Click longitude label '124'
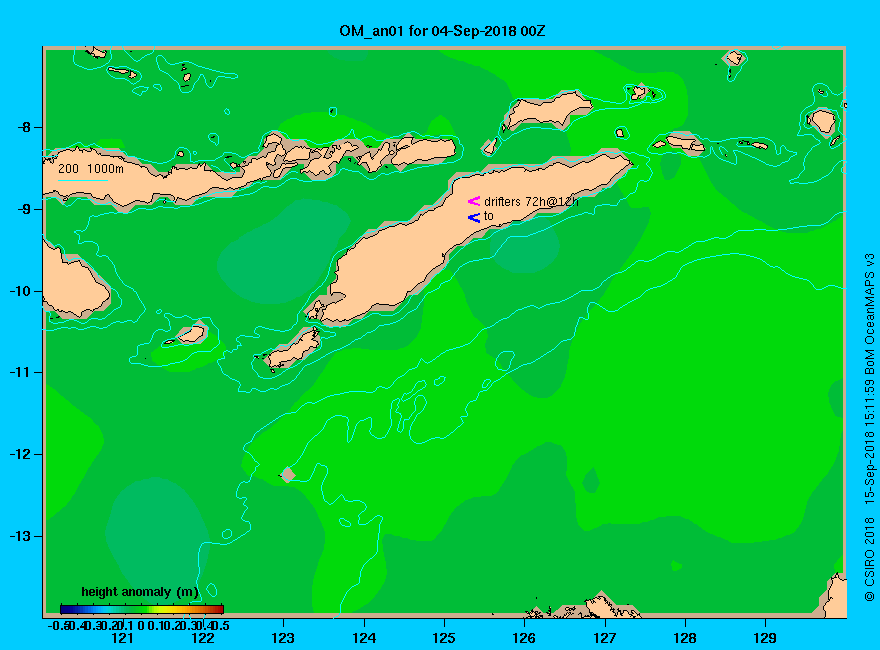This screenshot has height=650, width=880. point(364,638)
